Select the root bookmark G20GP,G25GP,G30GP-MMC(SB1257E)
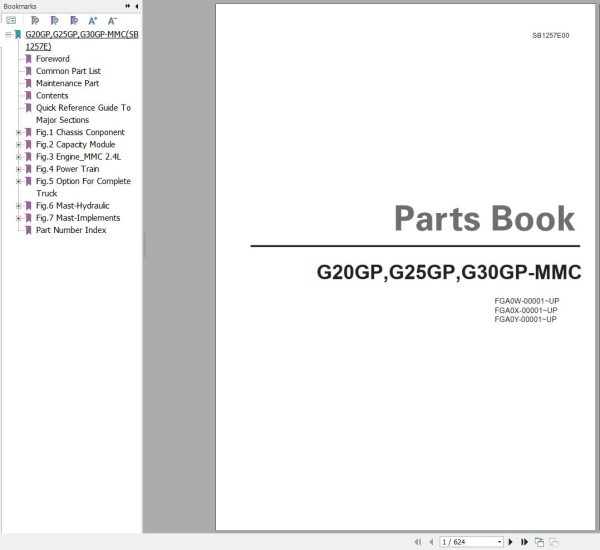600x550 pixels. click(82, 40)
